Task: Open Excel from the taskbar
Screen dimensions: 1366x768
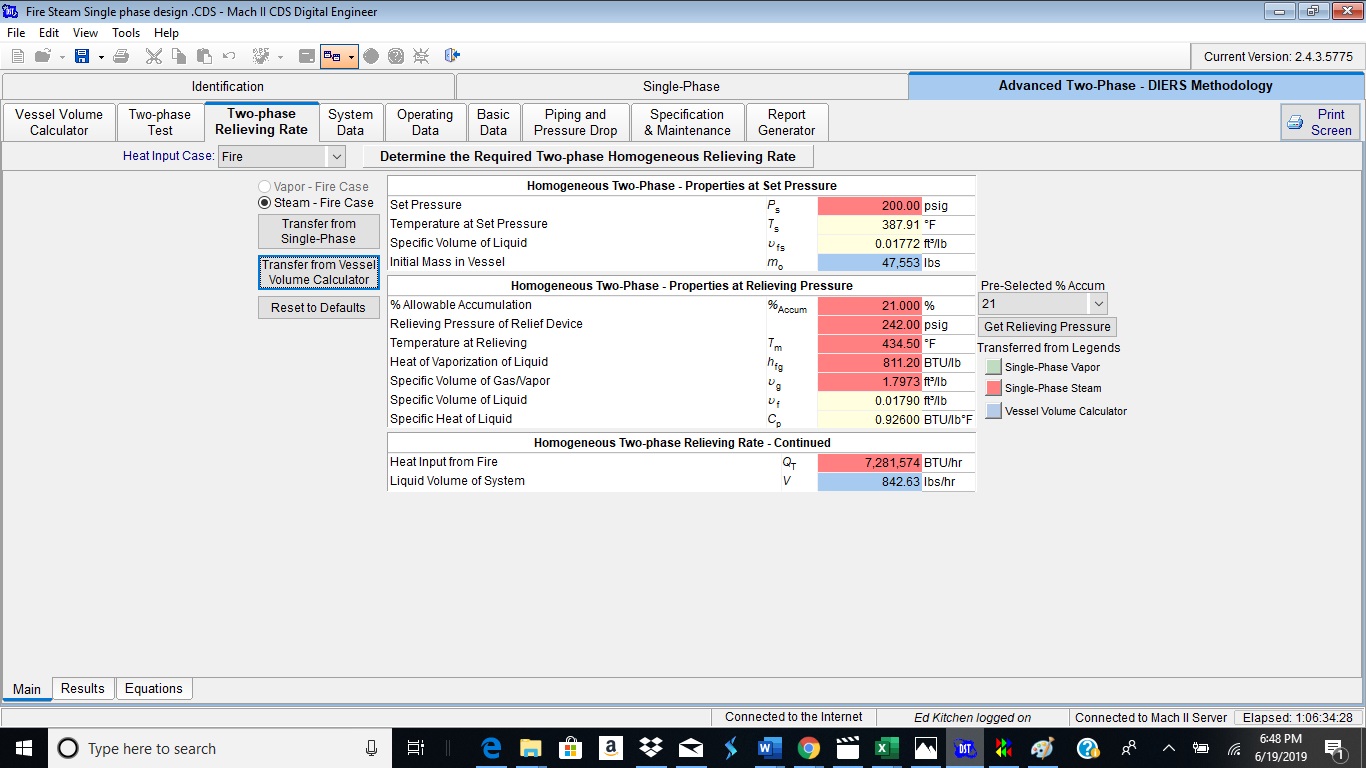Action: [886, 748]
